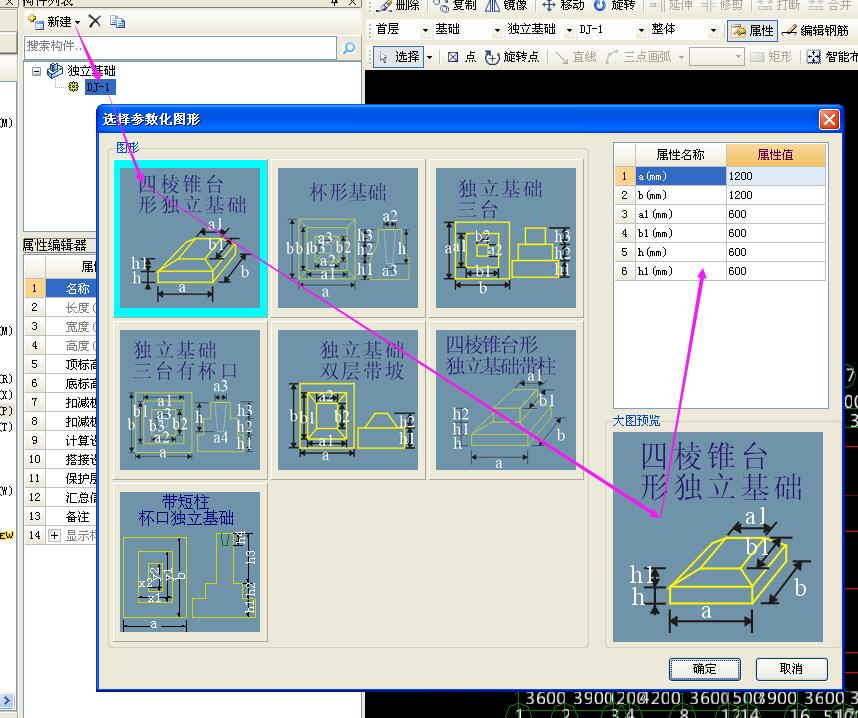Open 编辑钢筋 rebar editor

pos(815,31)
